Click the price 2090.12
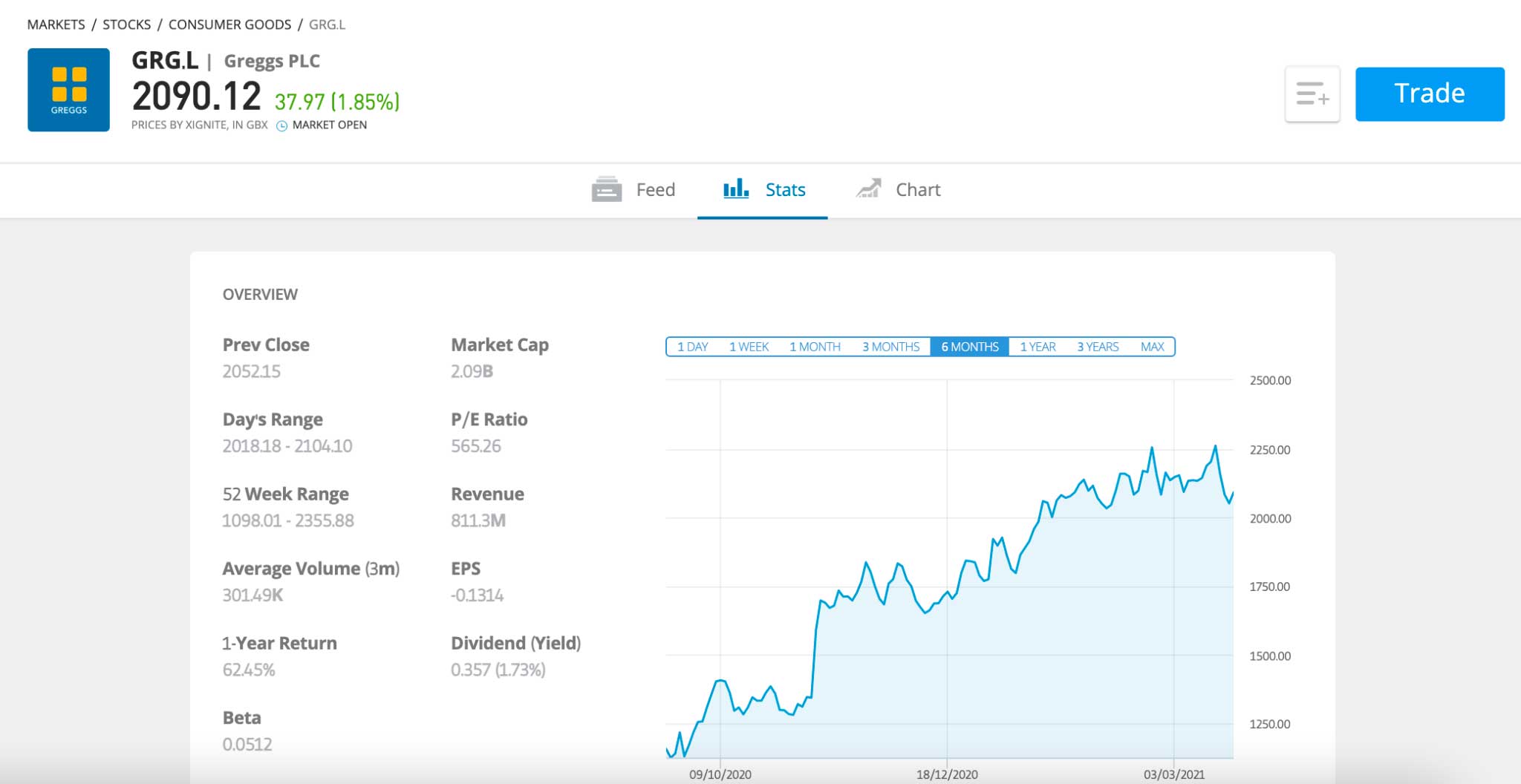This screenshot has height=784, width=1521. [196, 97]
